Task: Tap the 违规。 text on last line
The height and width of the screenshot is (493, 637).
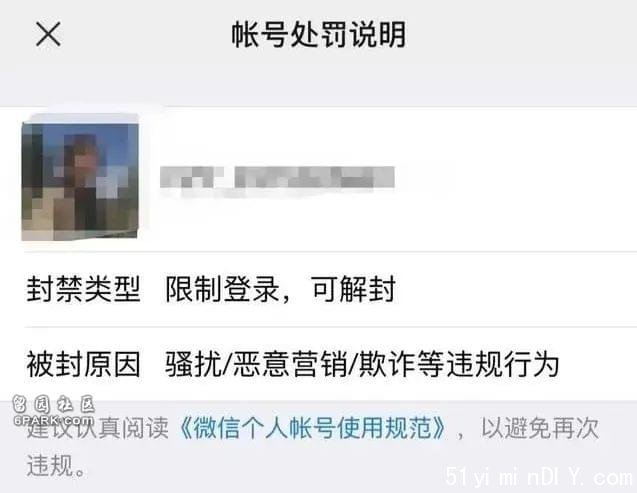Action: (57, 465)
